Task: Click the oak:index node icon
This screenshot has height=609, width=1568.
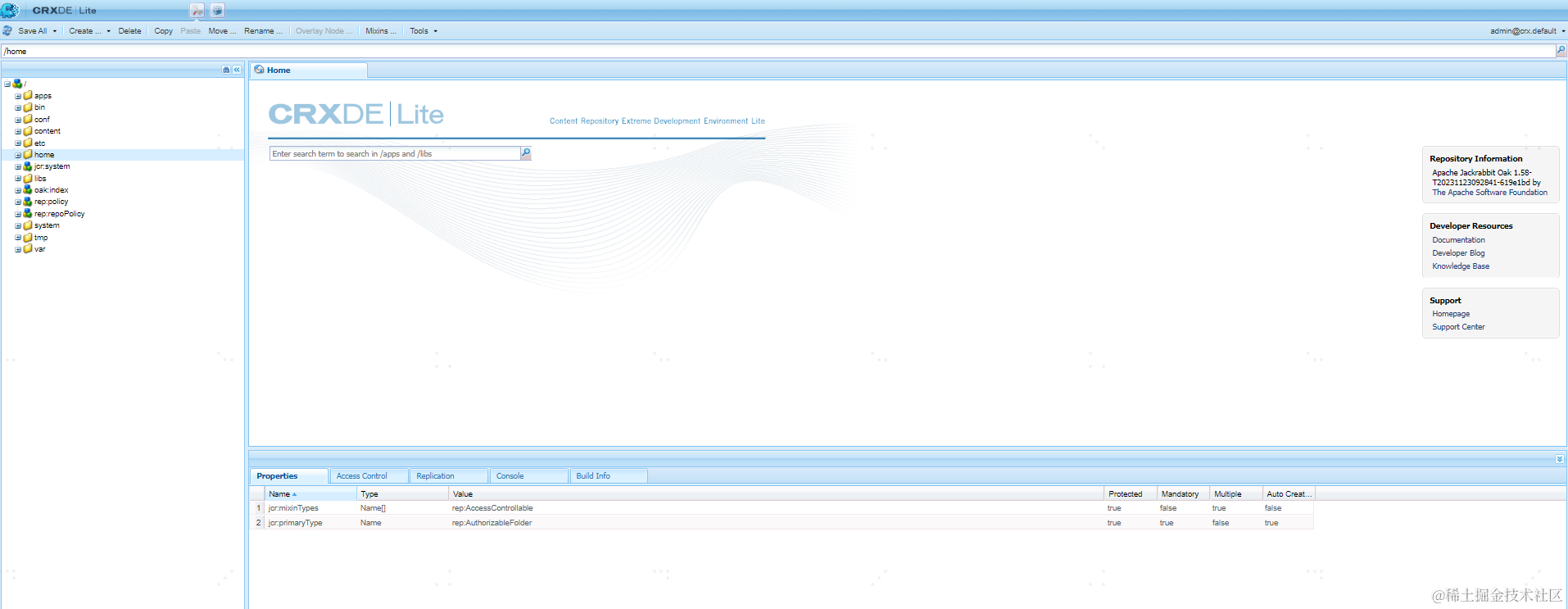Action: click(28, 190)
